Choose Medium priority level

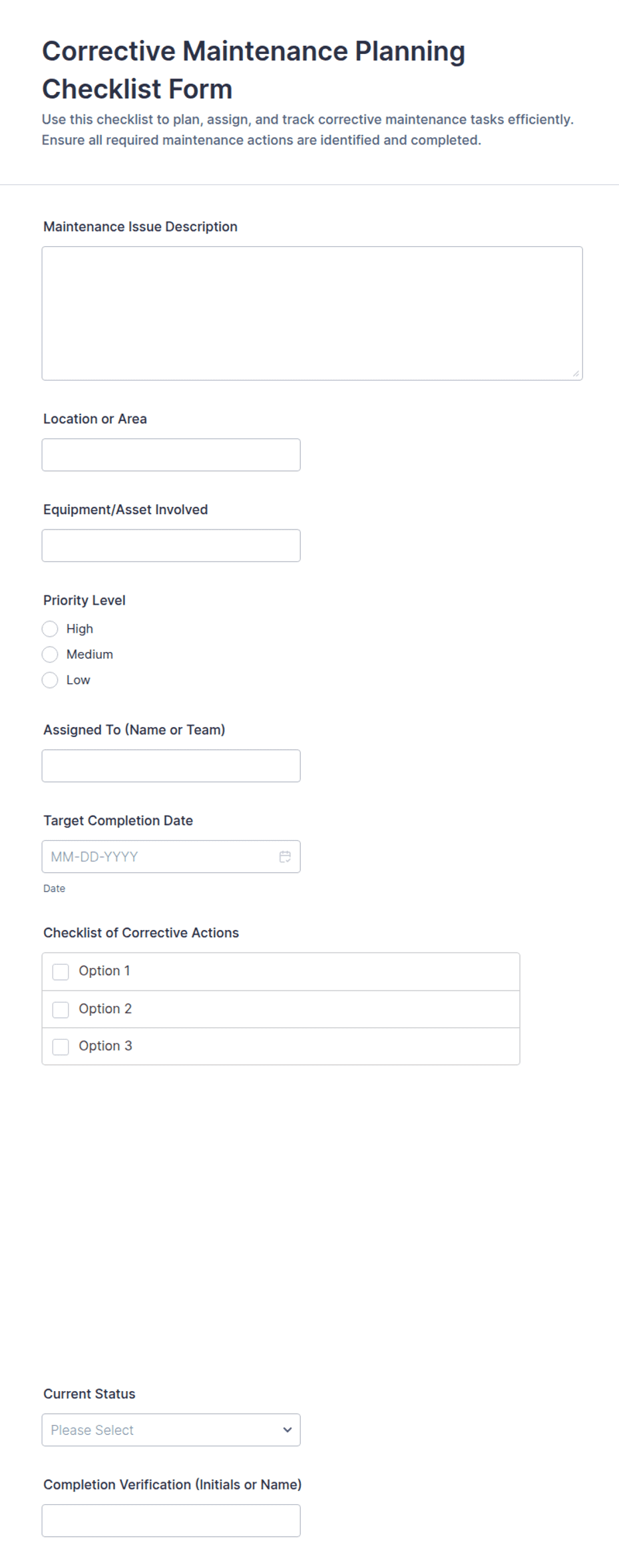pyautogui.click(x=50, y=655)
